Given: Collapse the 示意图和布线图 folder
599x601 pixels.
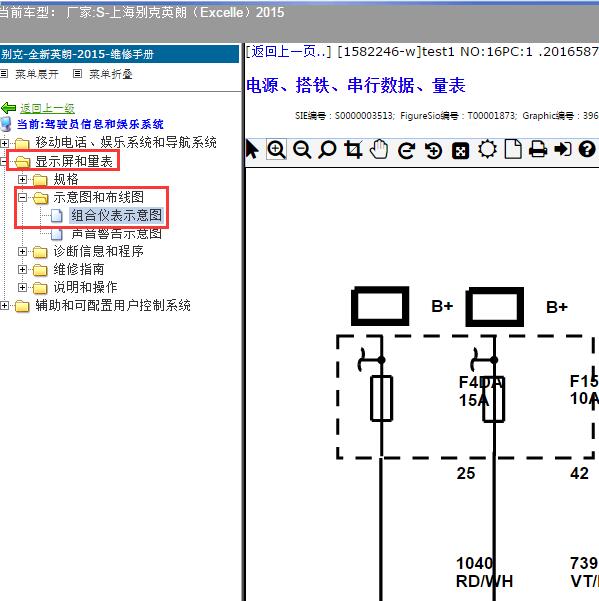Looking at the screenshot, I should pos(22,197).
